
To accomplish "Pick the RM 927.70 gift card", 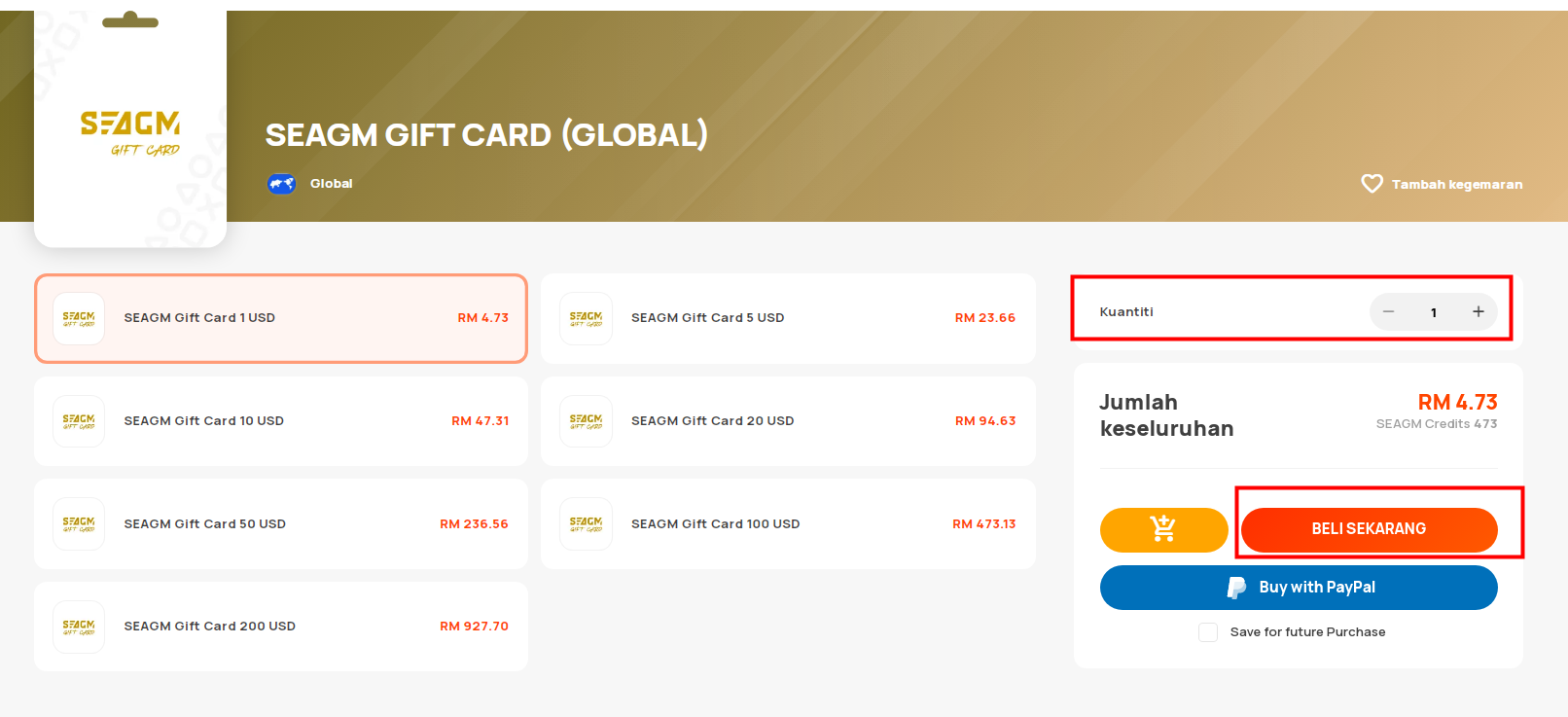I will [281, 627].
